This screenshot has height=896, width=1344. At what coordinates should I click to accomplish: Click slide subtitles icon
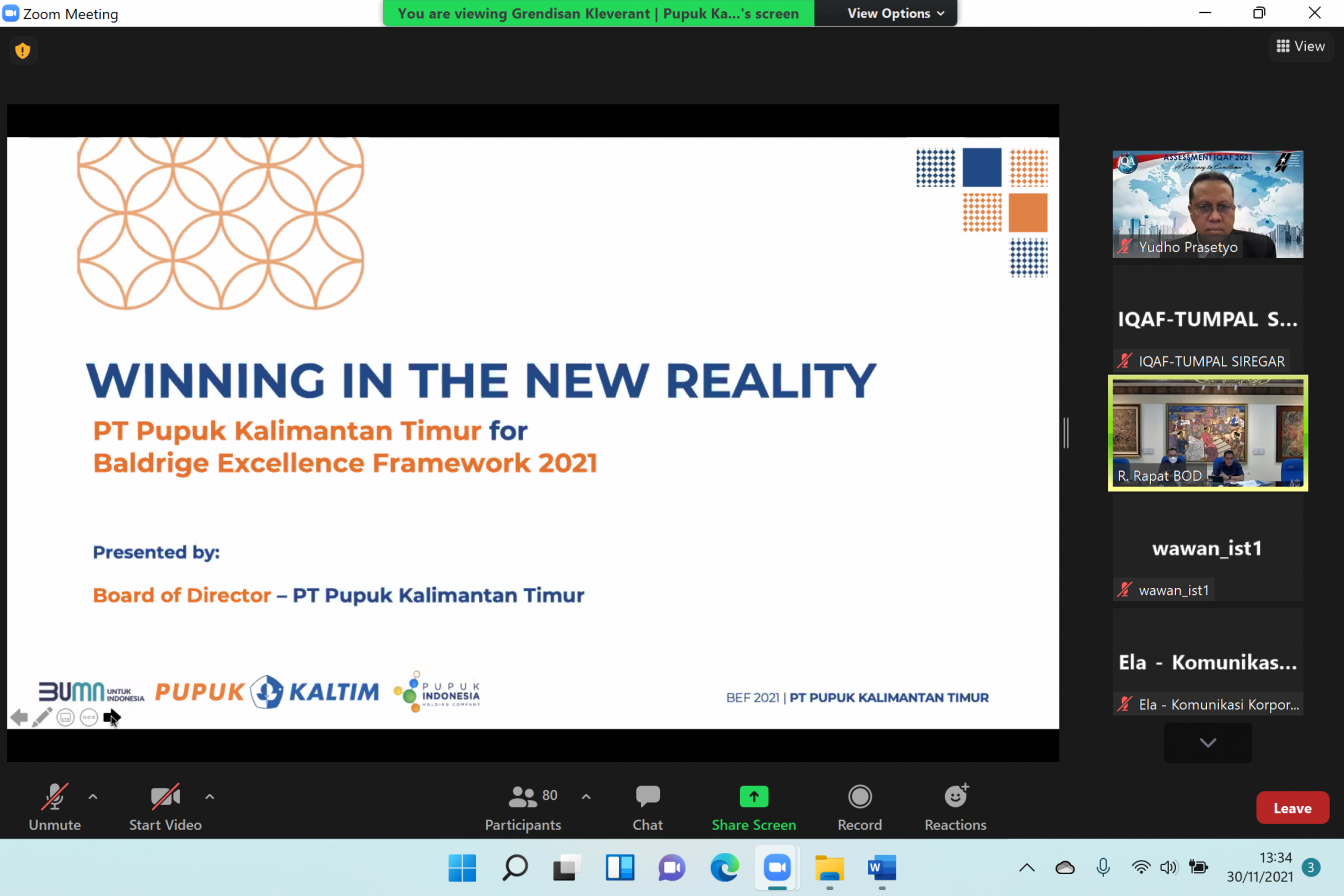pos(66,717)
